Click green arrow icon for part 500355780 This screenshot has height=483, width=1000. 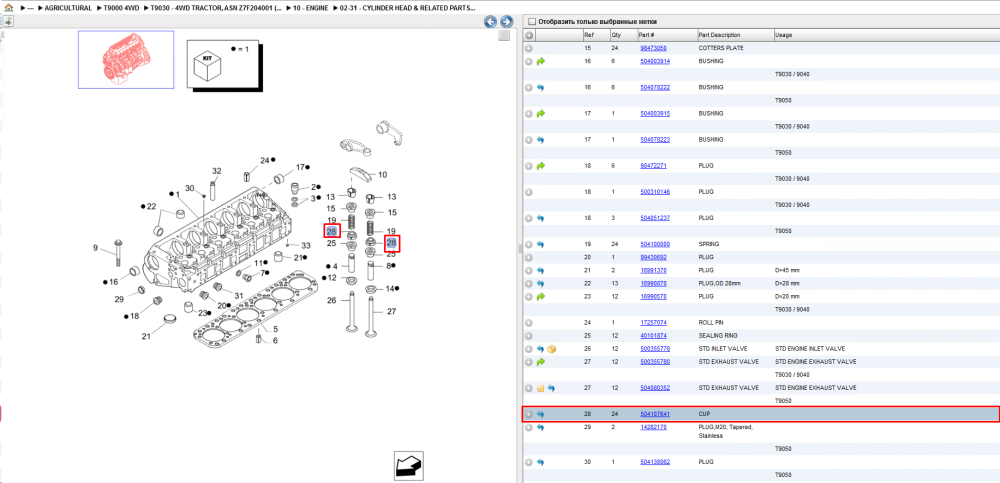point(541,362)
